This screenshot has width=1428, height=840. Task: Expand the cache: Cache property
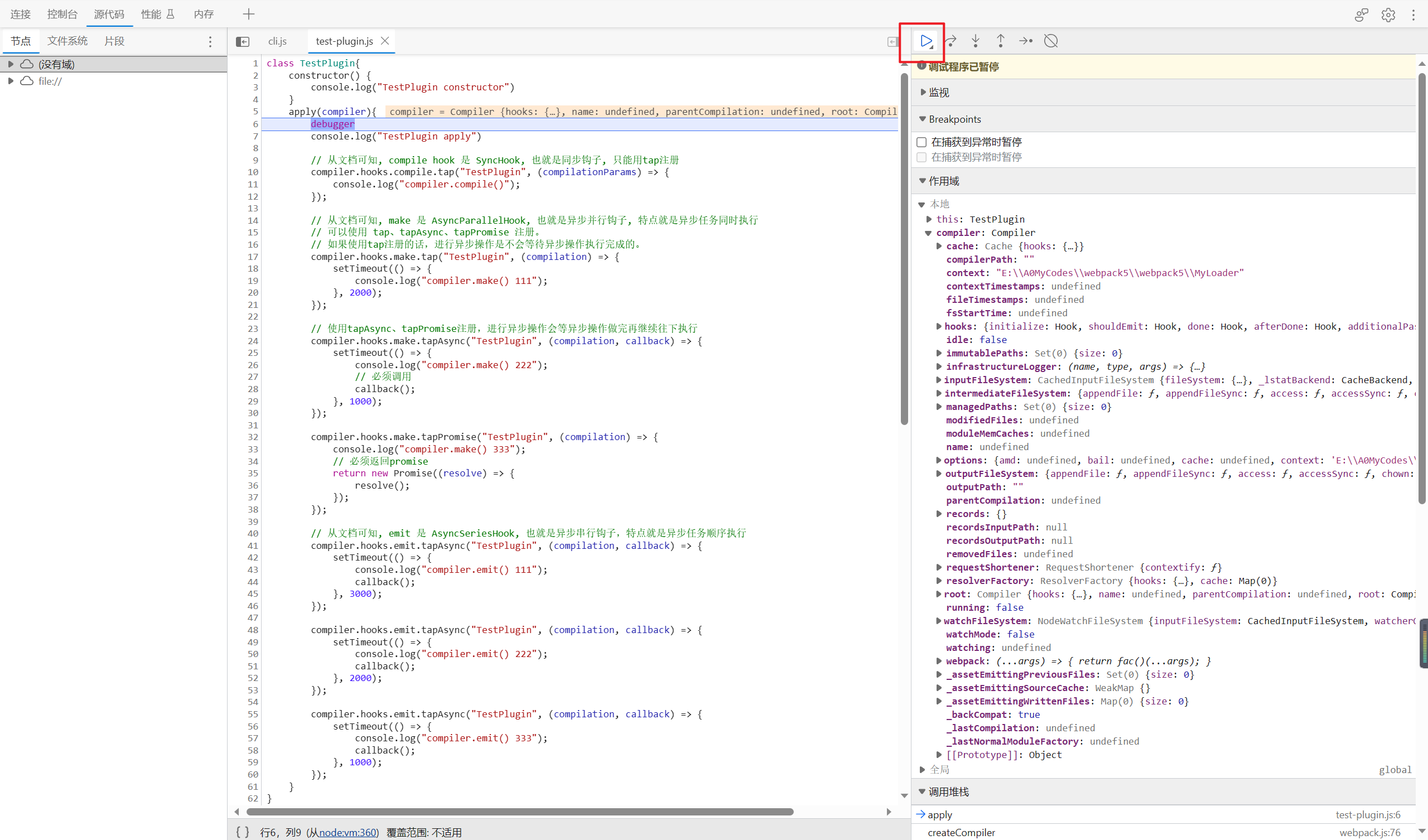tap(939, 246)
